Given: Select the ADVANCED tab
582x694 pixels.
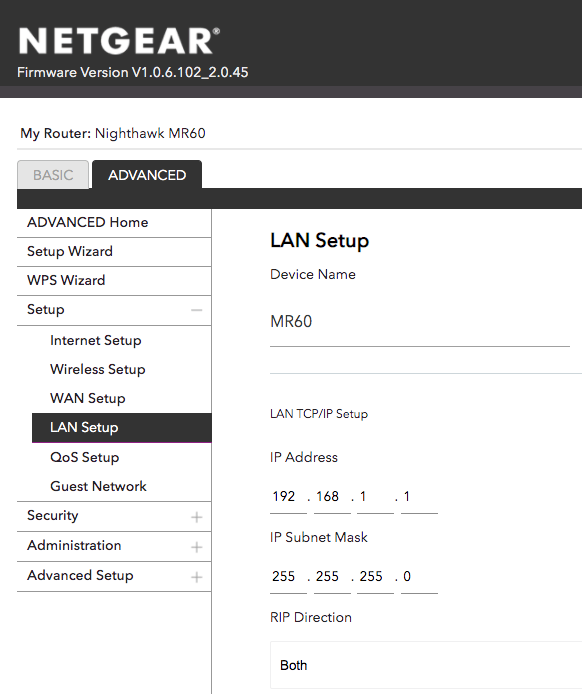Looking at the screenshot, I should point(147,175).
